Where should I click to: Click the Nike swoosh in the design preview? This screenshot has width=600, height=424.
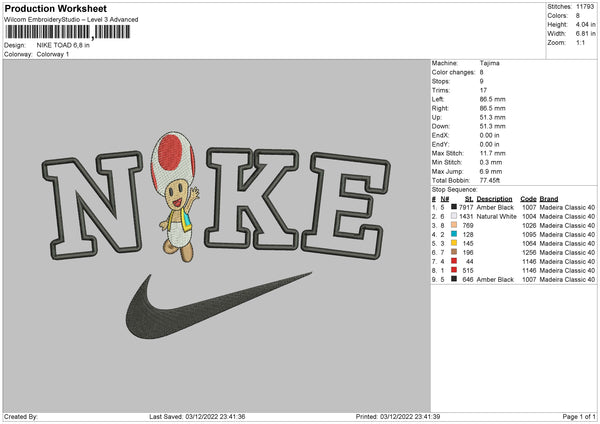click(218, 305)
